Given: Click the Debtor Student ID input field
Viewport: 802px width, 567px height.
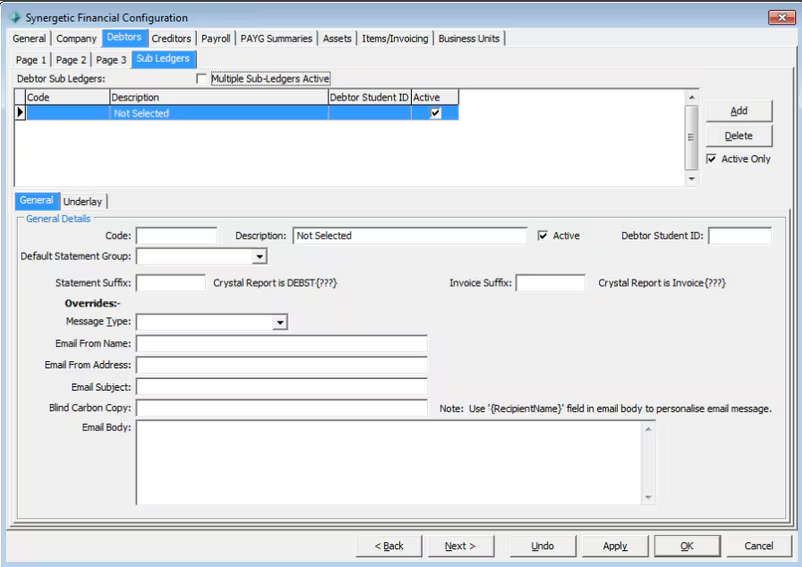Looking at the screenshot, I should click(x=740, y=236).
